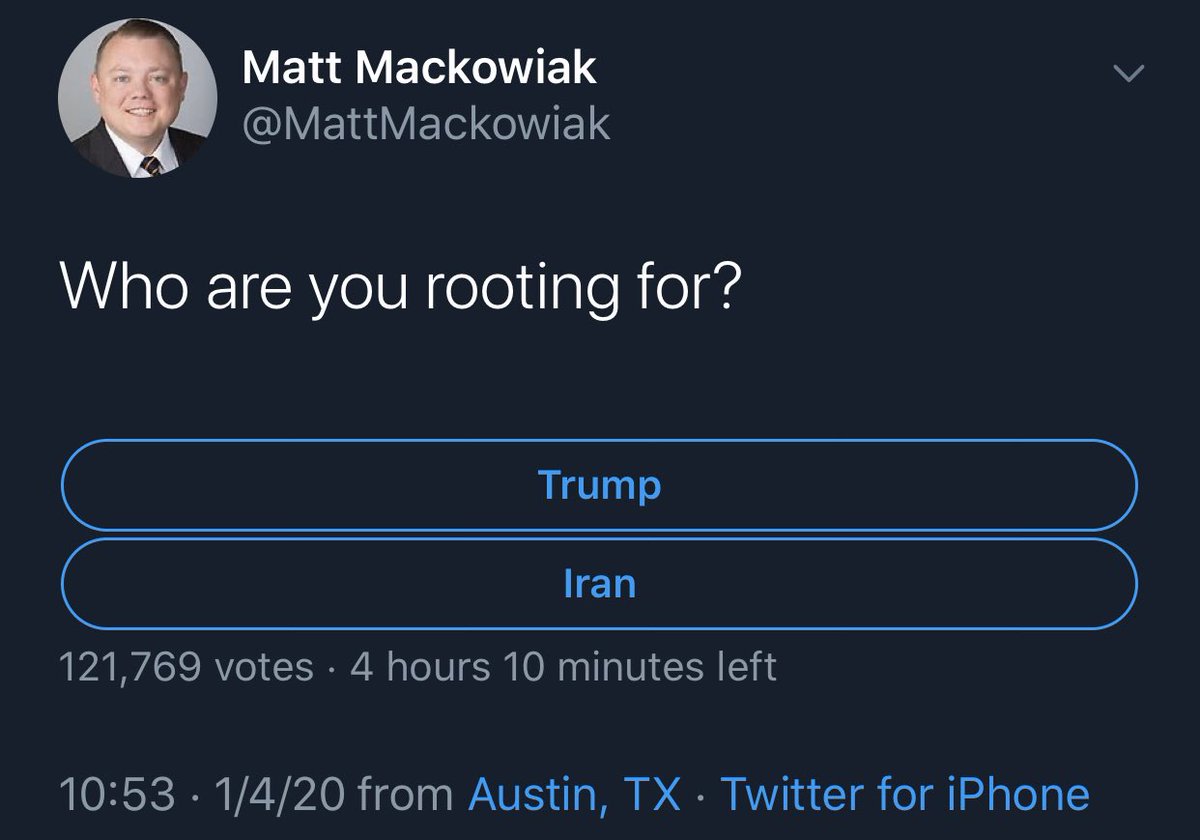Open the Austin, TX location link
The image size is (1200, 840).
point(575,794)
